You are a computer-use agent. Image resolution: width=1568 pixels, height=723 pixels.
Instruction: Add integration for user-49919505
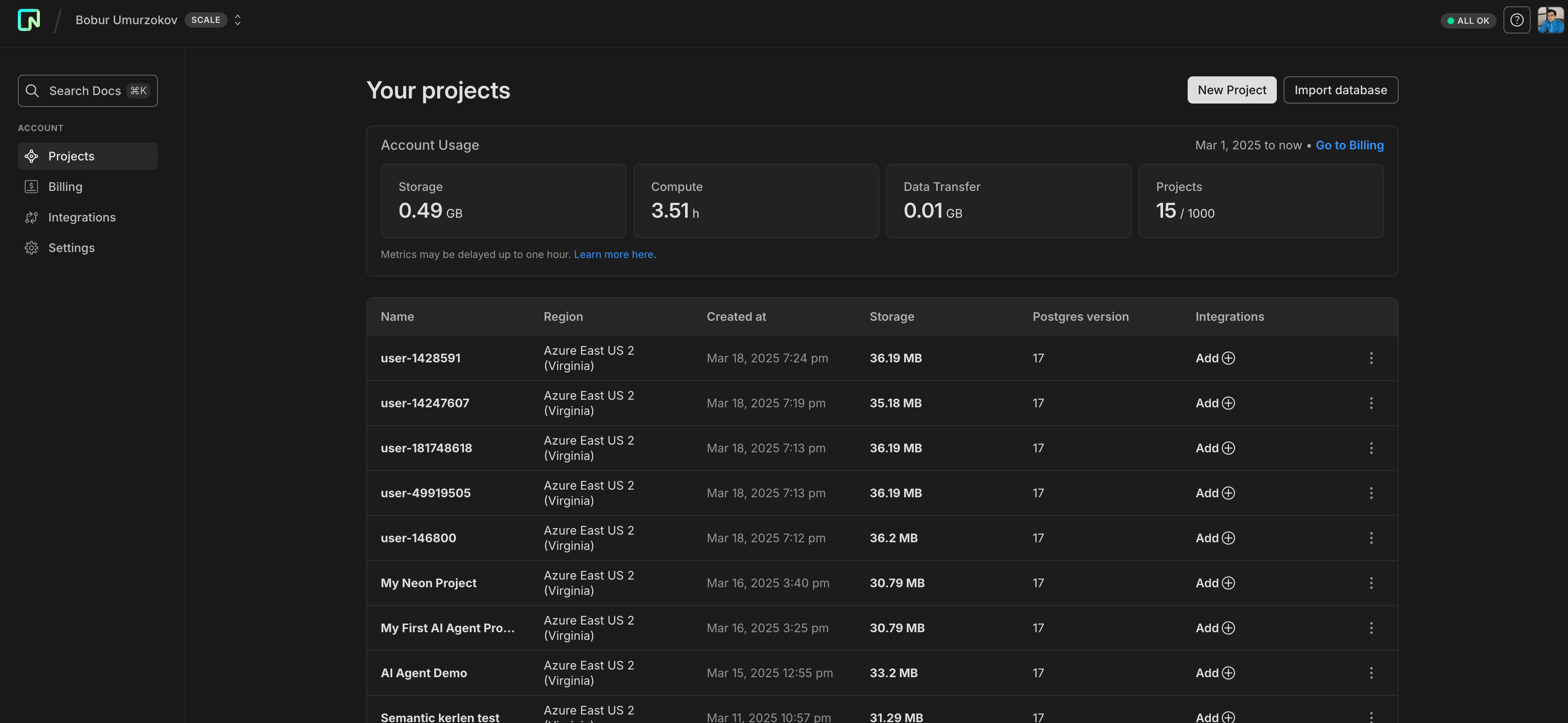tap(1215, 493)
